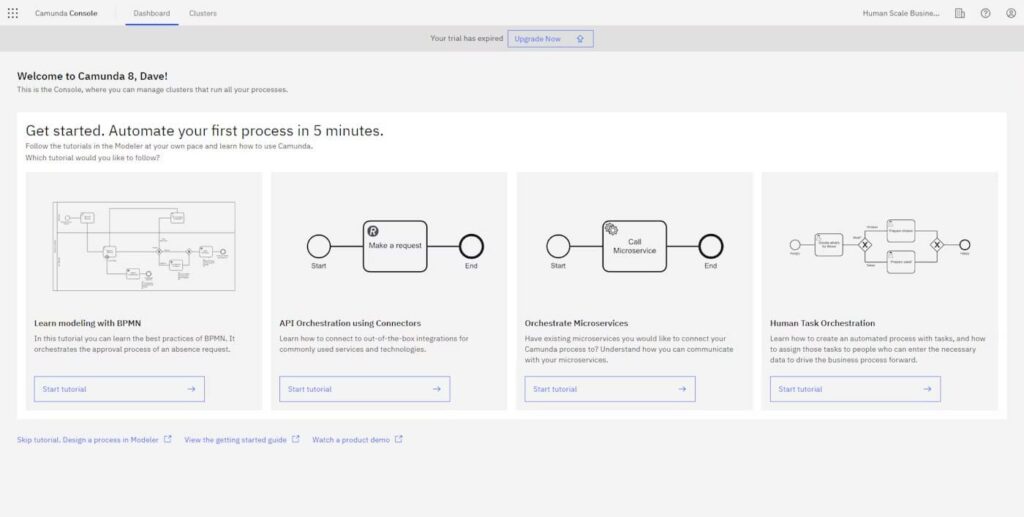
Task: Click Skip tutorial. Design a process link
Action: [88, 439]
